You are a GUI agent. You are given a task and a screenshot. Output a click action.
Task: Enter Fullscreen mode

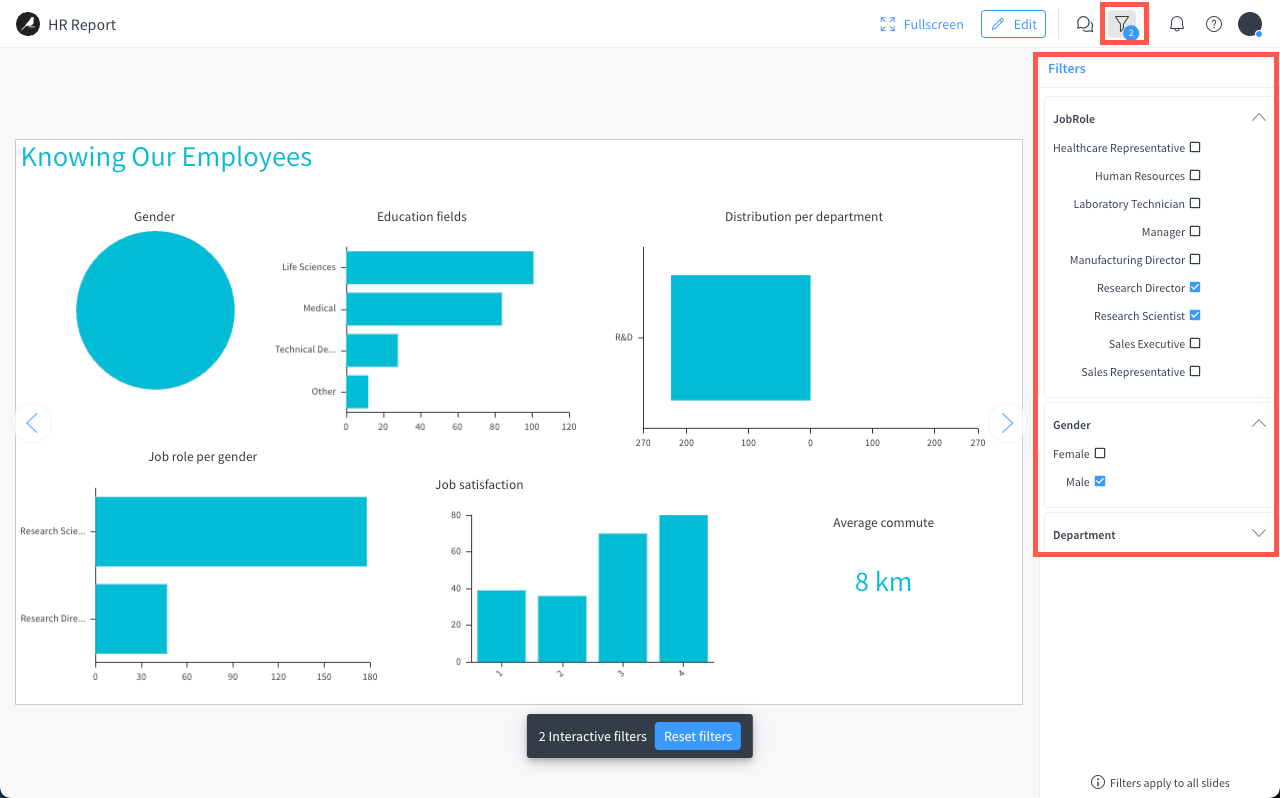(x=921, y=23)
